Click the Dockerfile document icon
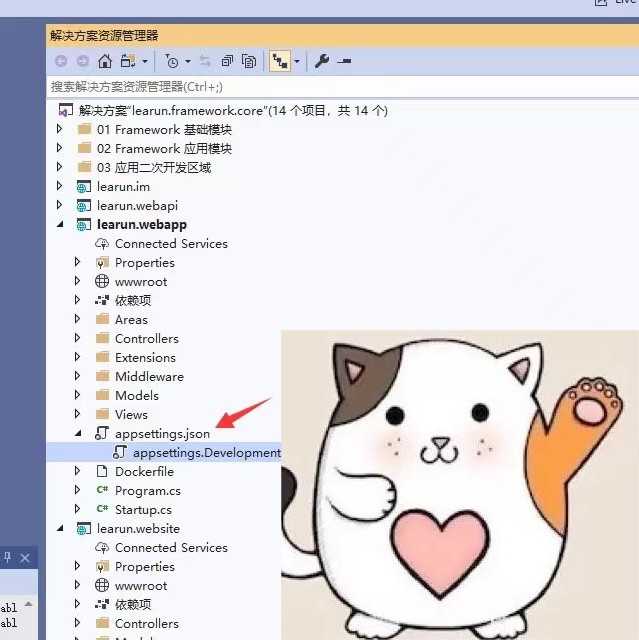Screen dimensions: 639x640 (102, 471)
